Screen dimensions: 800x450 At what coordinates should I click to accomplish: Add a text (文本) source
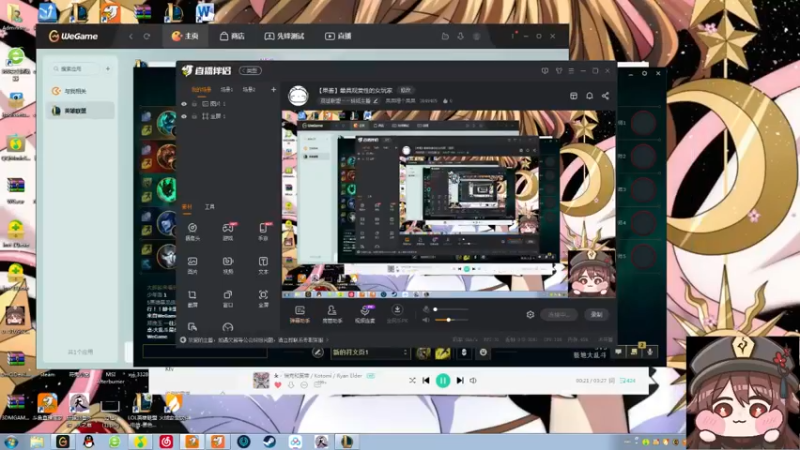(263, 265)
